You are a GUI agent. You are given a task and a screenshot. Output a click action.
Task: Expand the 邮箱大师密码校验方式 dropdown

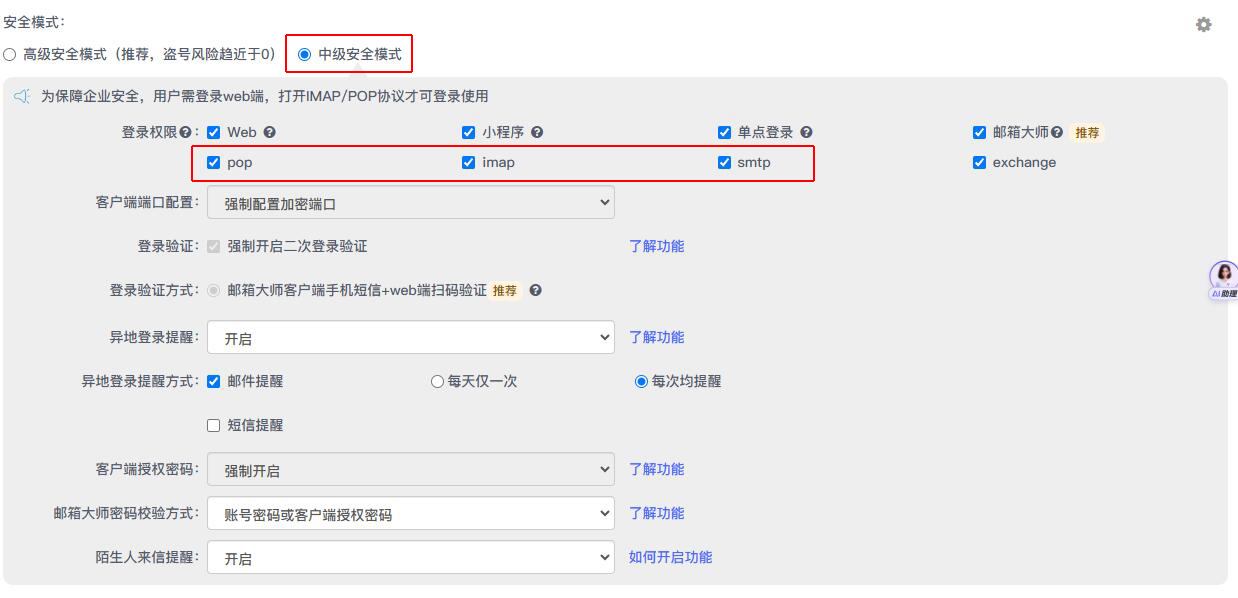[410, 513]
